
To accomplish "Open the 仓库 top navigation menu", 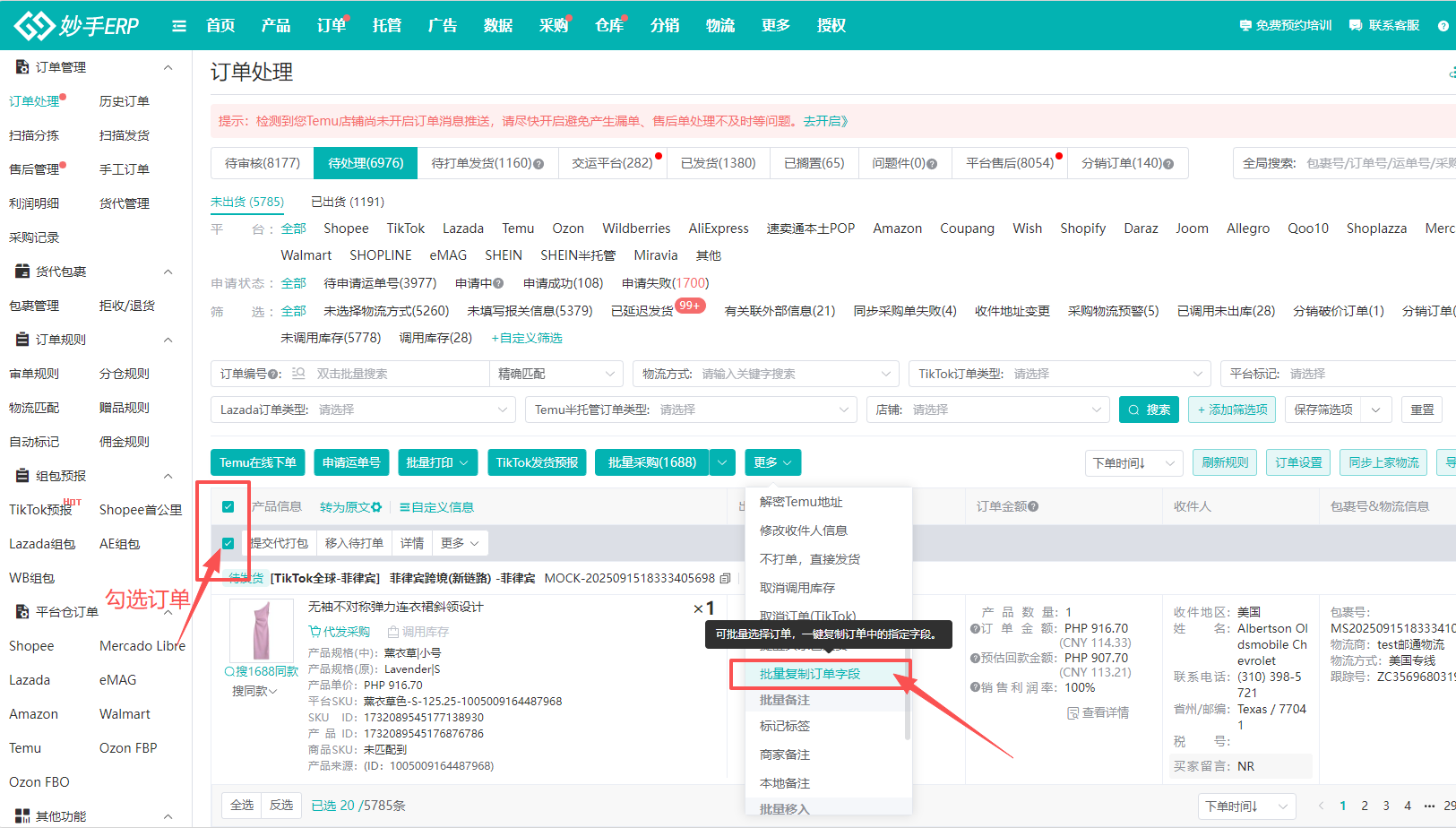I will (x=609, y=26).
